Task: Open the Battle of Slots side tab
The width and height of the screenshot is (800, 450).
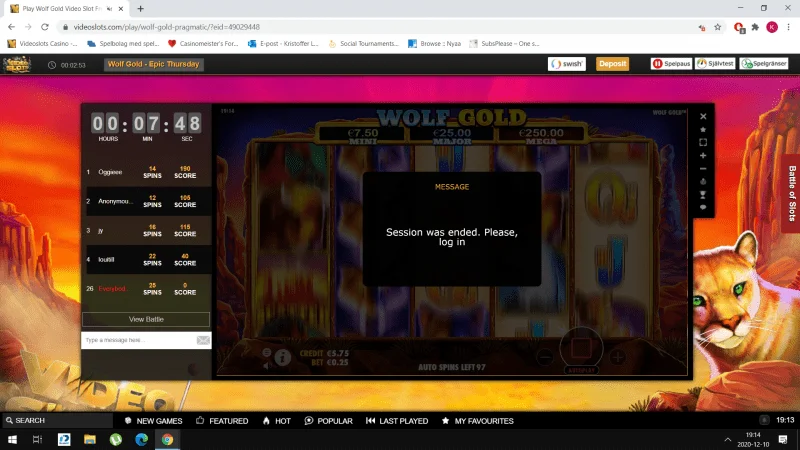Action: point(791,193)
